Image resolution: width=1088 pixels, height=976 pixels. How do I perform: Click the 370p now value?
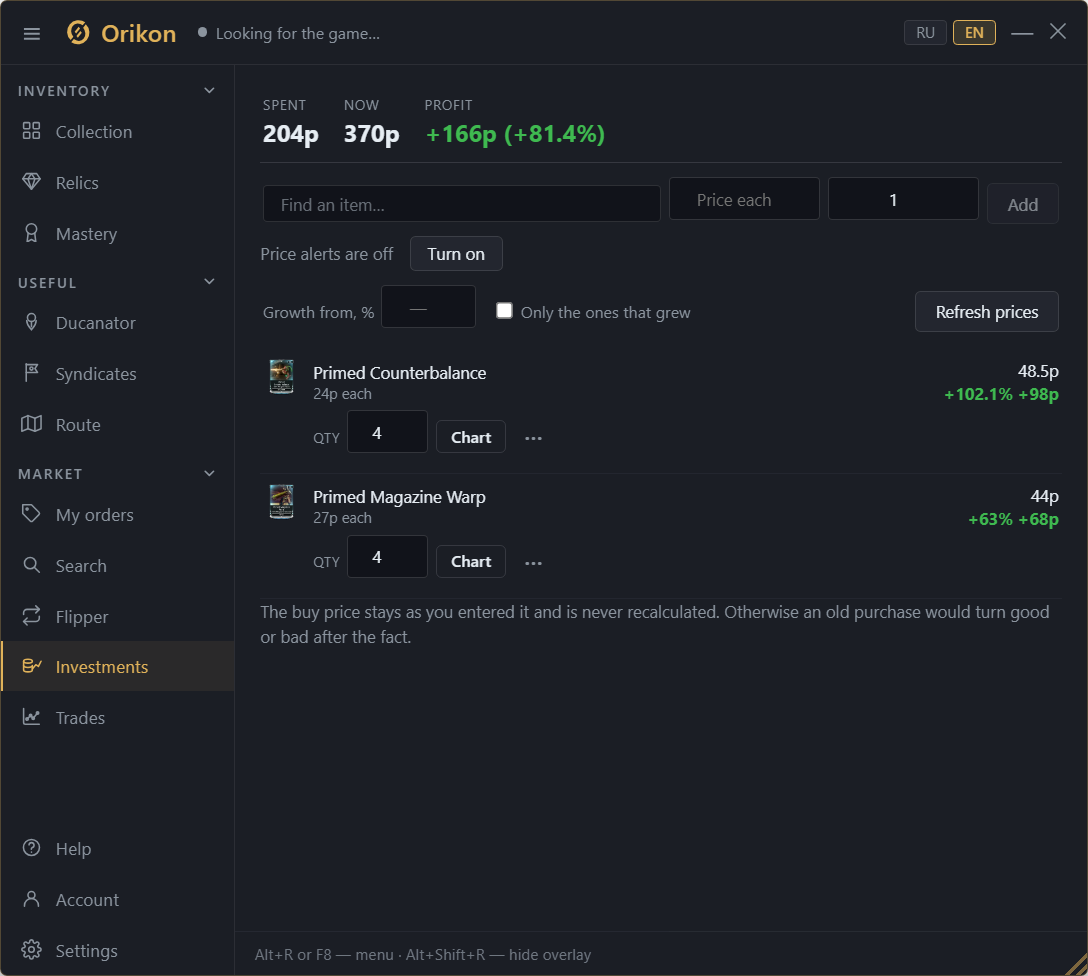pyautogui.click(x=371, y=134)
